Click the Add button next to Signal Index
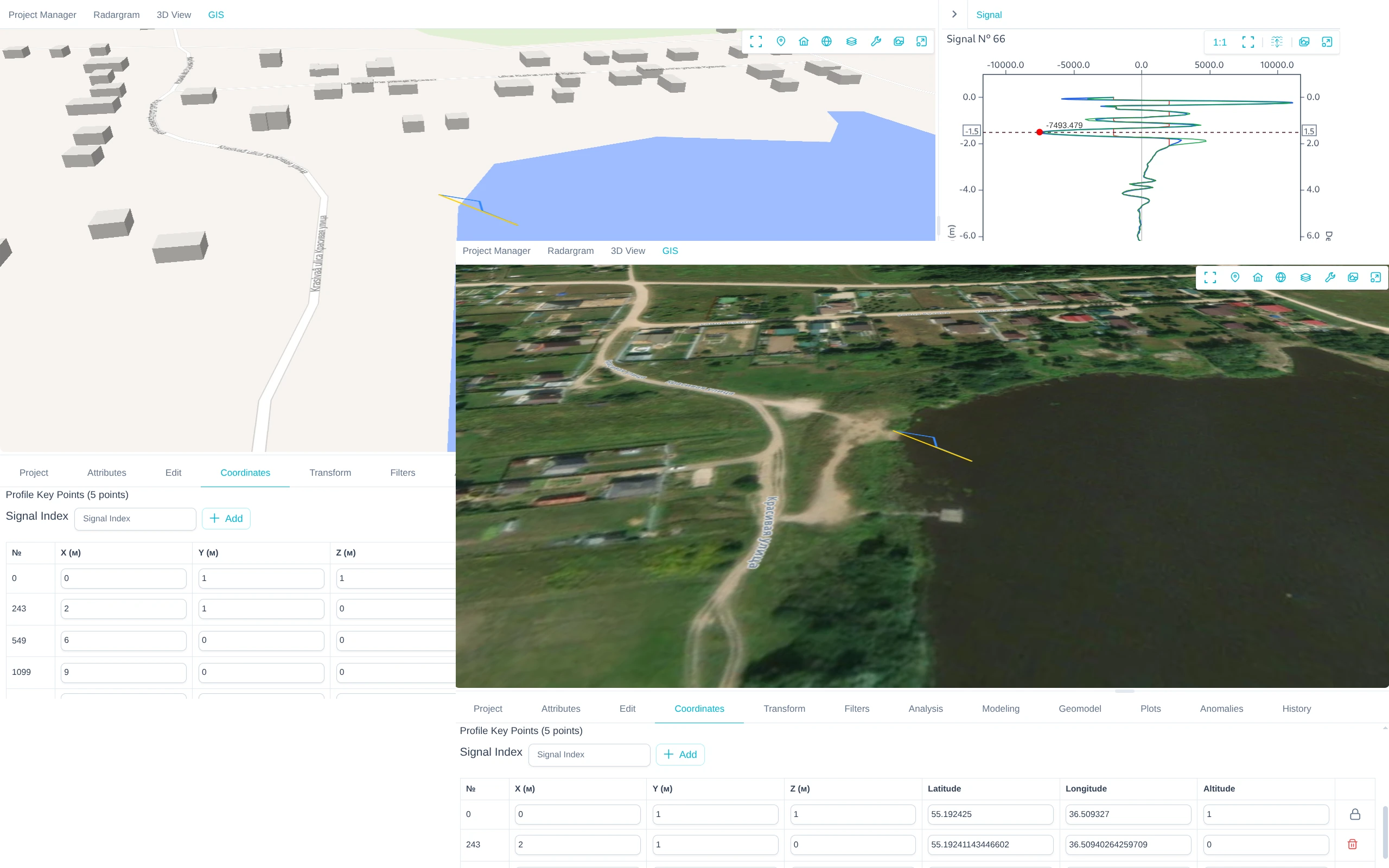 coord(680,754)
